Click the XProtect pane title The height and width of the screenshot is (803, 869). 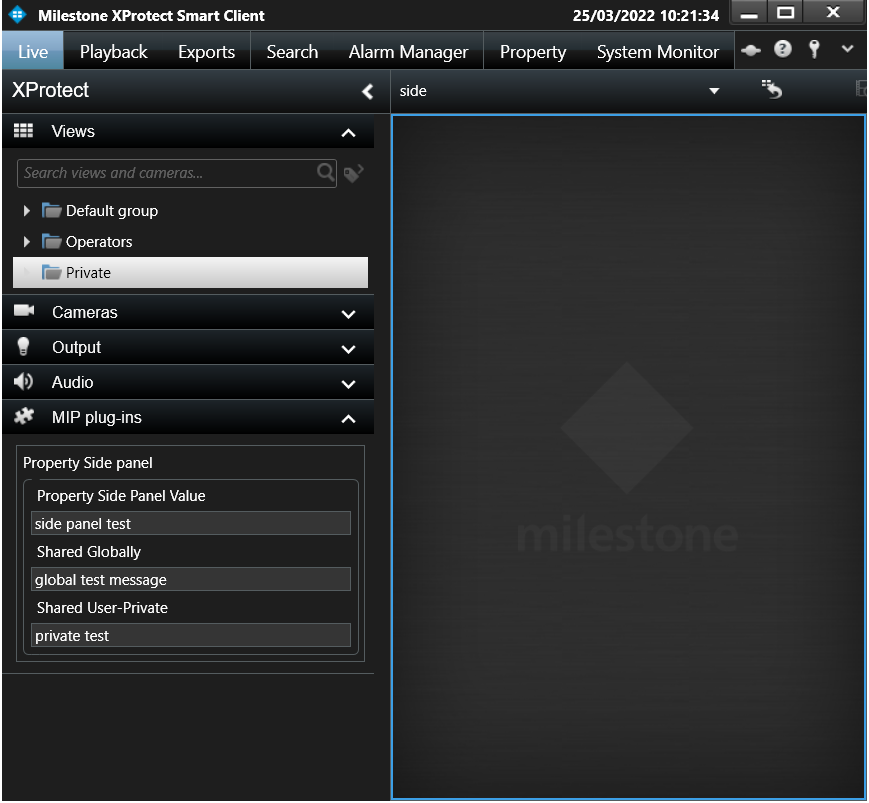pos(50,90)
